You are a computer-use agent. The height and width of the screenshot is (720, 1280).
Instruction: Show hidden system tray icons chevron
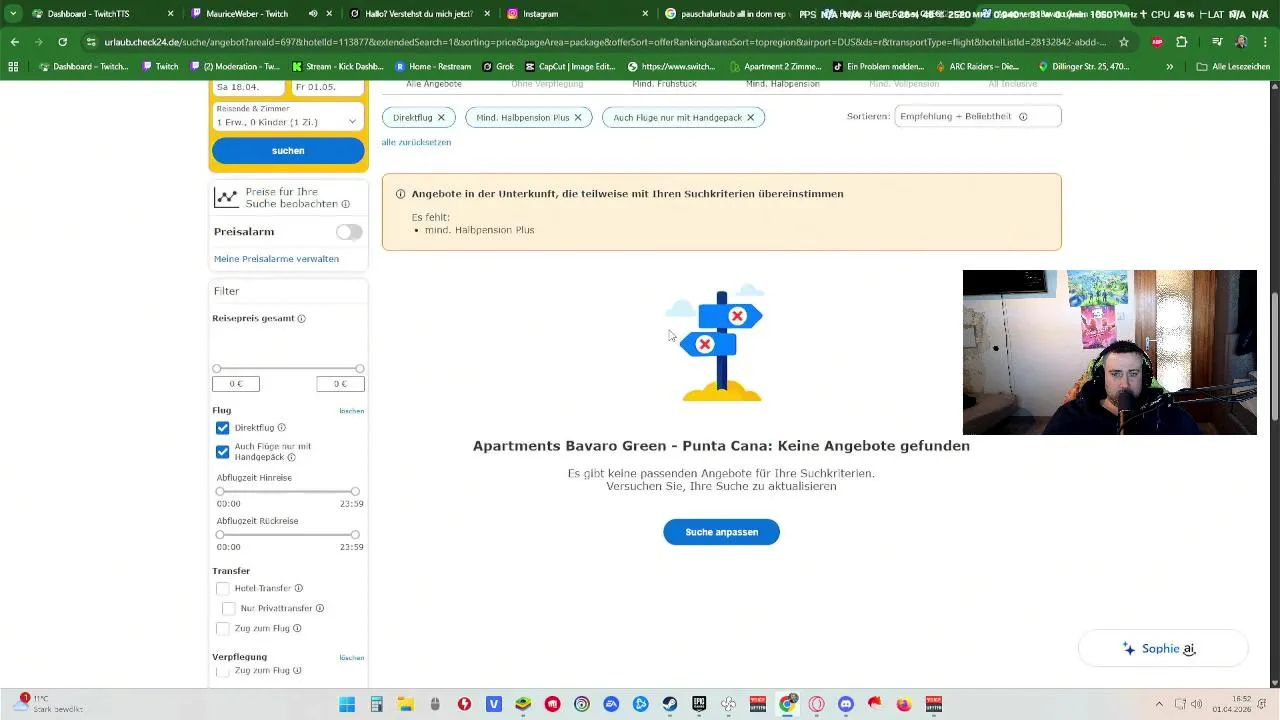1159,704
